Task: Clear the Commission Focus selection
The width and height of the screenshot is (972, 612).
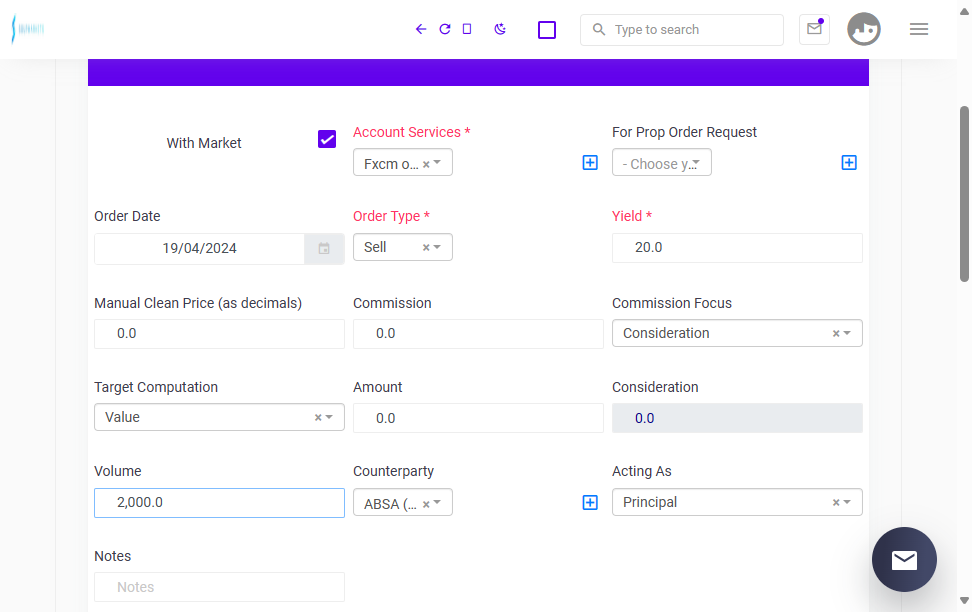Action: pos(836,334)
